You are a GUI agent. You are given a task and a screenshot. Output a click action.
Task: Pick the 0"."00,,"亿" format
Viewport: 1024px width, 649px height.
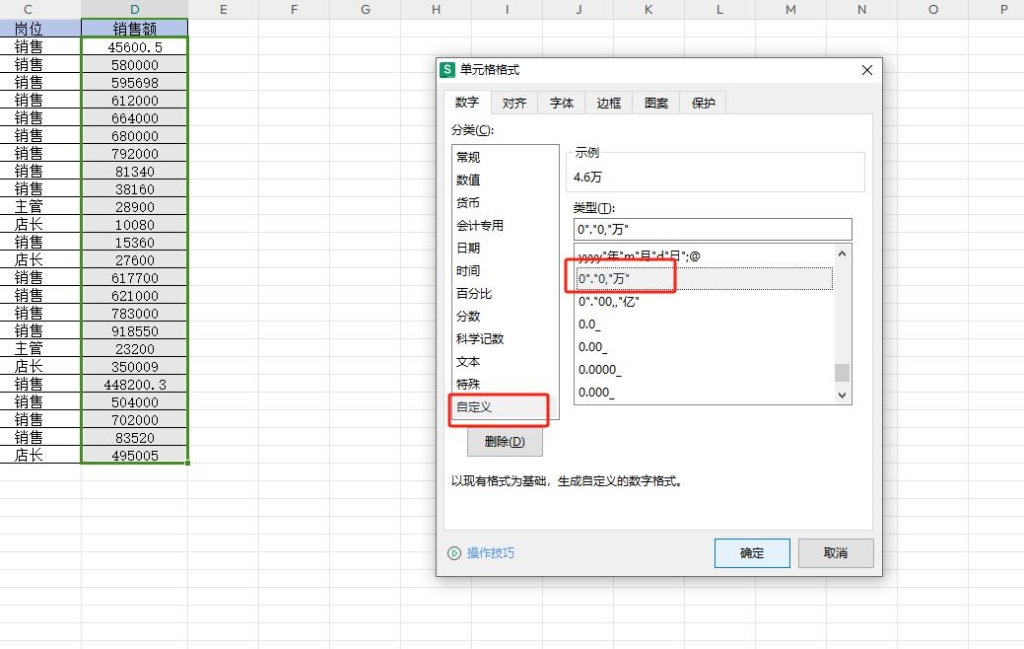click(x=608, y=301)
